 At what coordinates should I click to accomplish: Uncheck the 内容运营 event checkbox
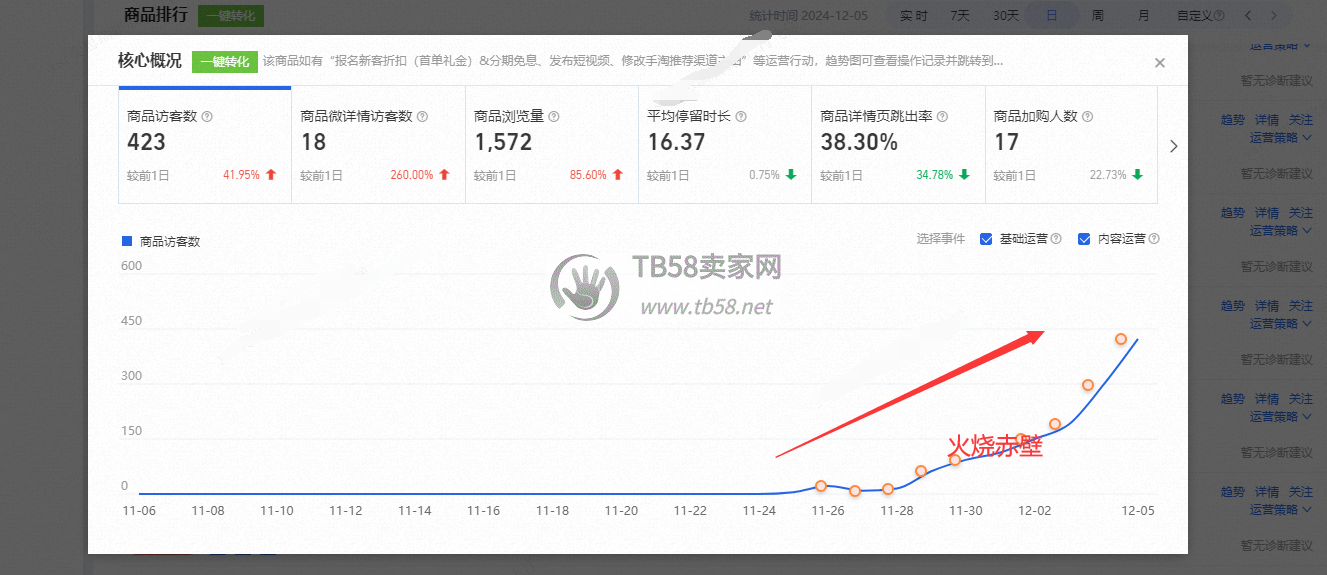(1084, 239)
